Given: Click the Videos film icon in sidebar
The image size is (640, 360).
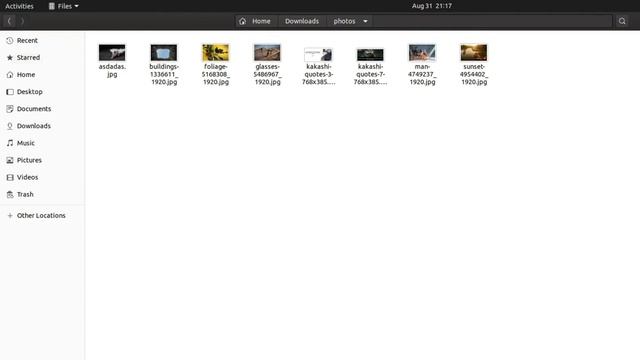Looking at the screenshot, I should tap(10, 178).
